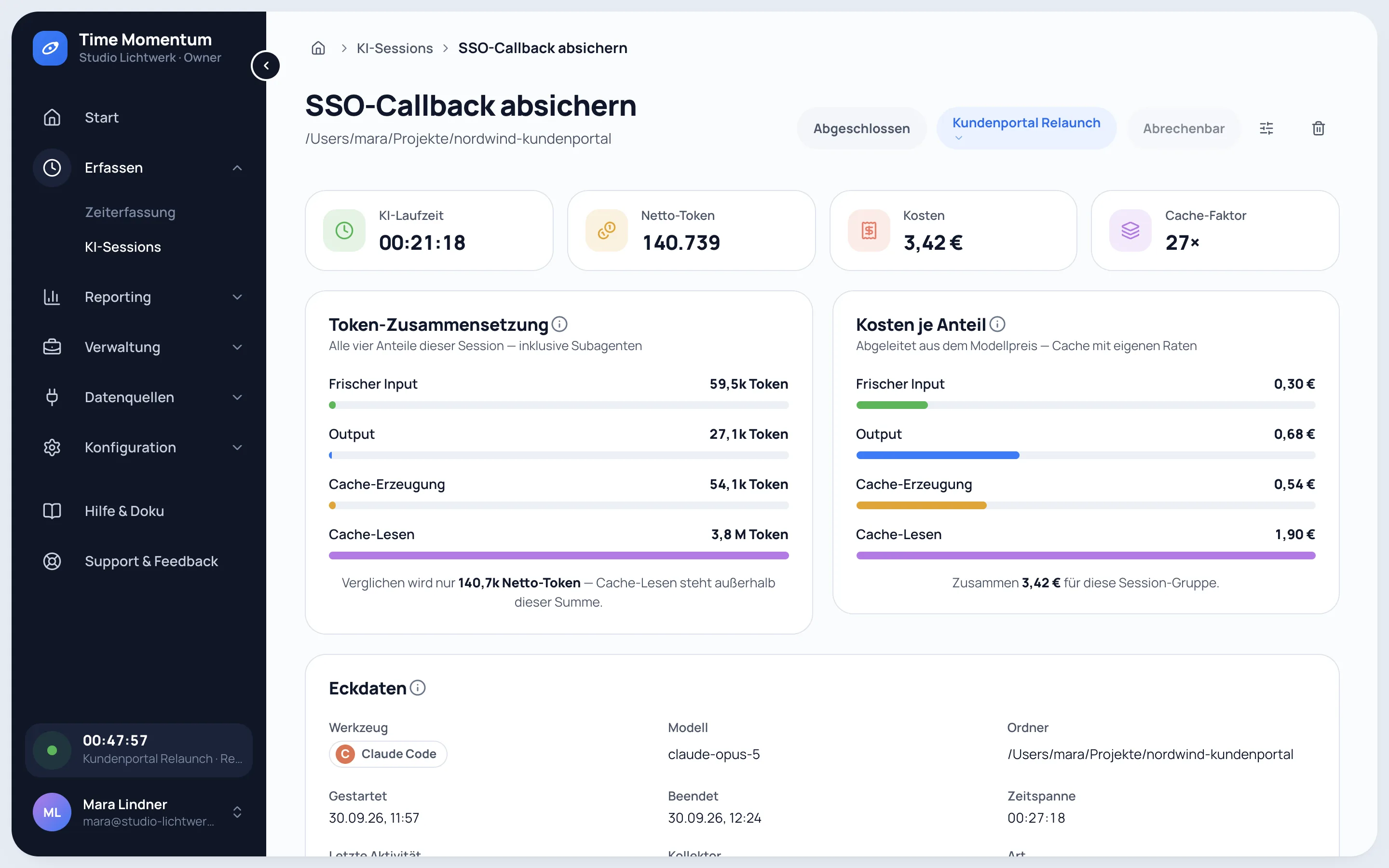Collapse the sidebar with the arrow button
Screen dimensions: 1389x868
(x=266, y=66)
